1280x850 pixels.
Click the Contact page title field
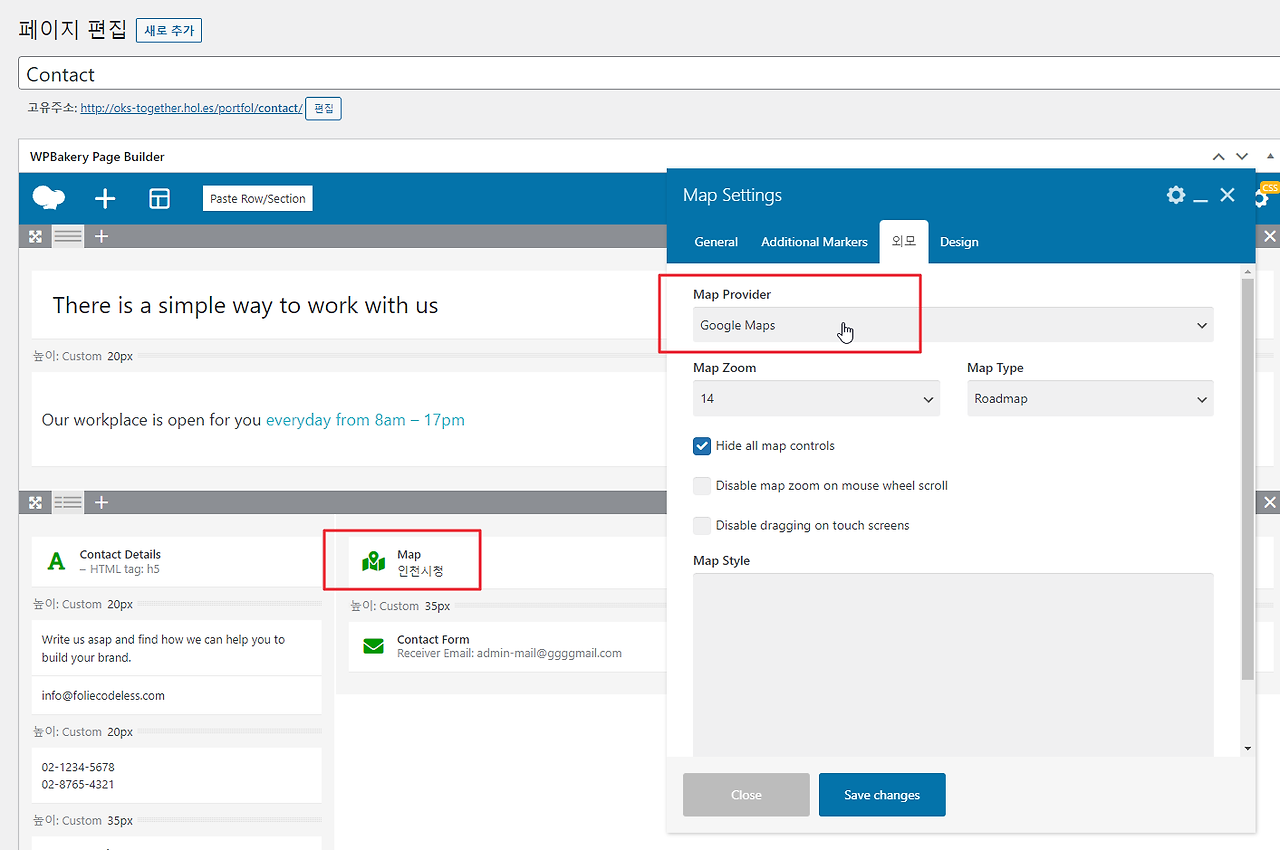pos(649,74)
